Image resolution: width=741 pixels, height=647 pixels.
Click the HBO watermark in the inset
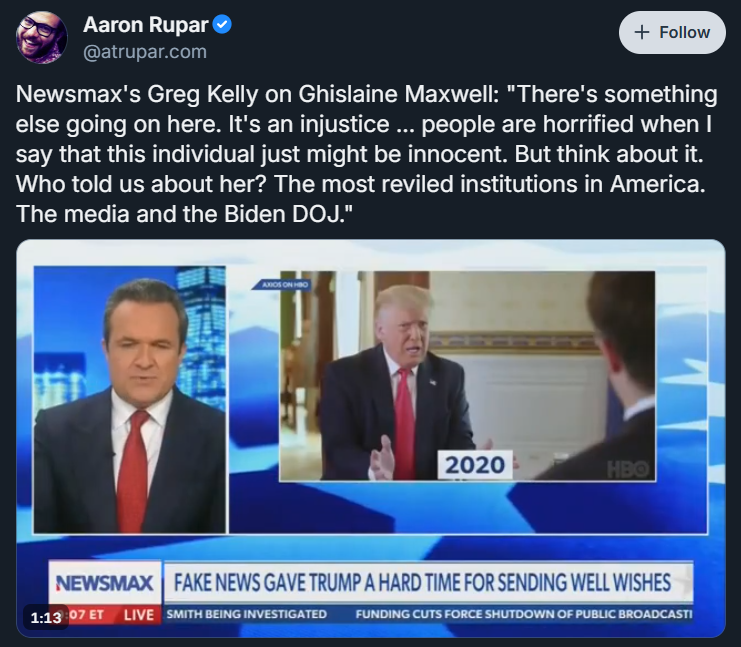[628, 469]
